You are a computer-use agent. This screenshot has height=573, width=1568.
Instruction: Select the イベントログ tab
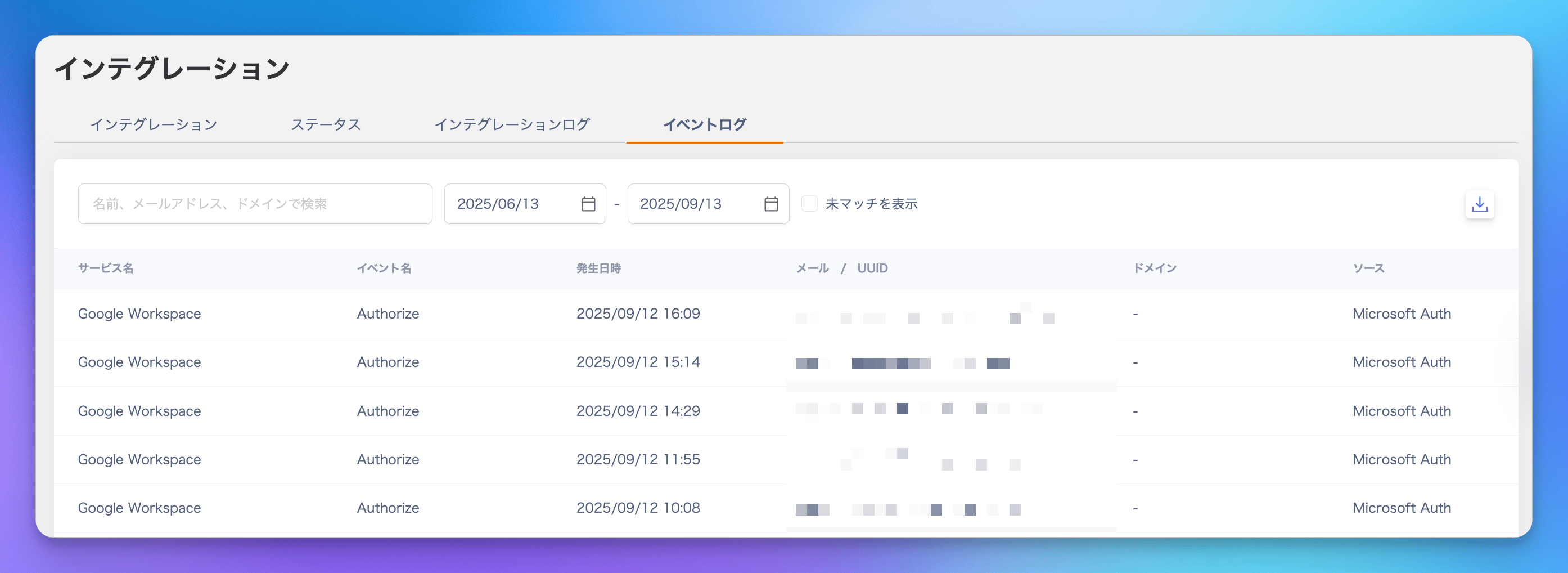[704, 124]
